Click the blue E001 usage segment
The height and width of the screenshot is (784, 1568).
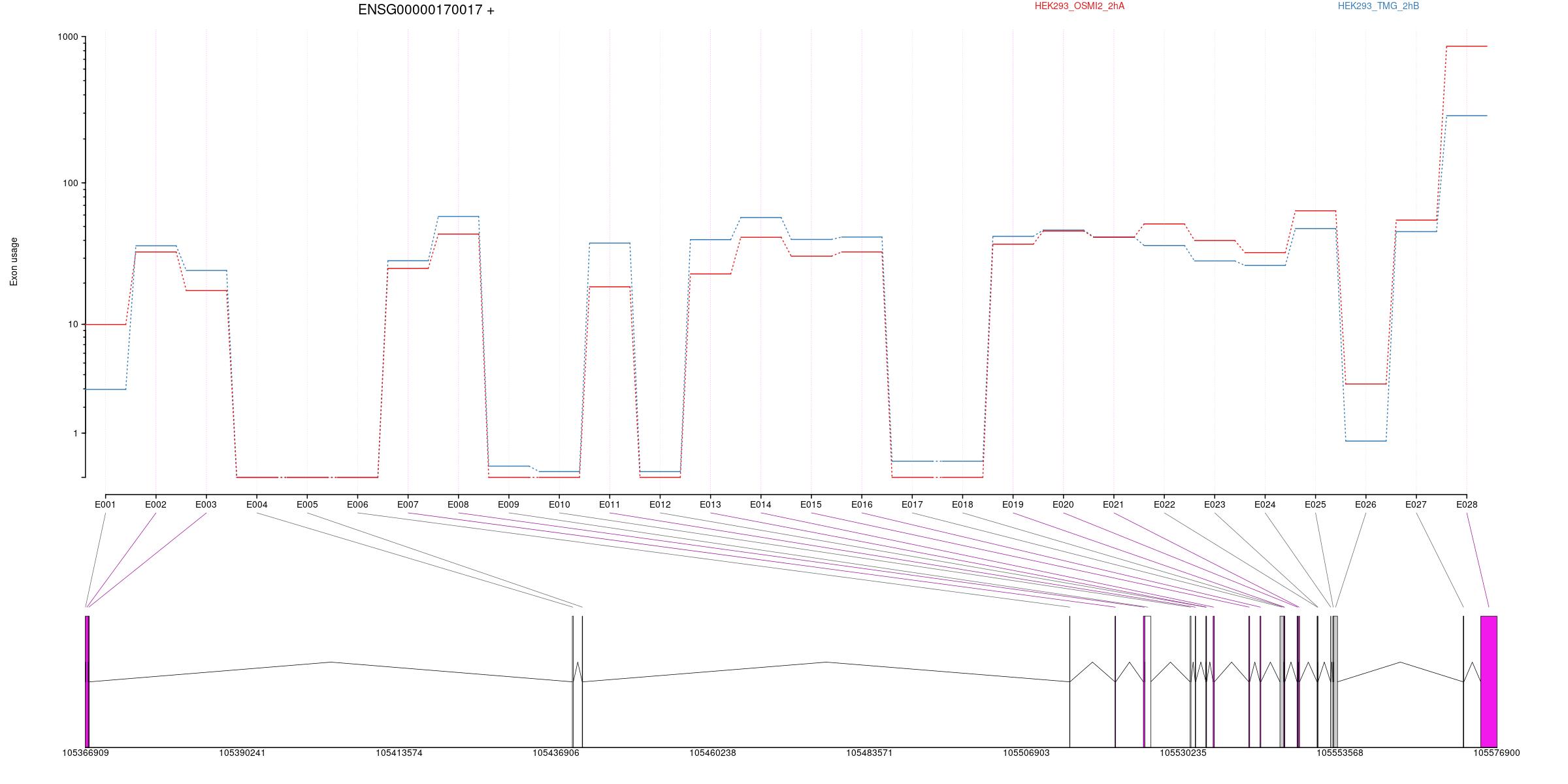coord(105,389)
